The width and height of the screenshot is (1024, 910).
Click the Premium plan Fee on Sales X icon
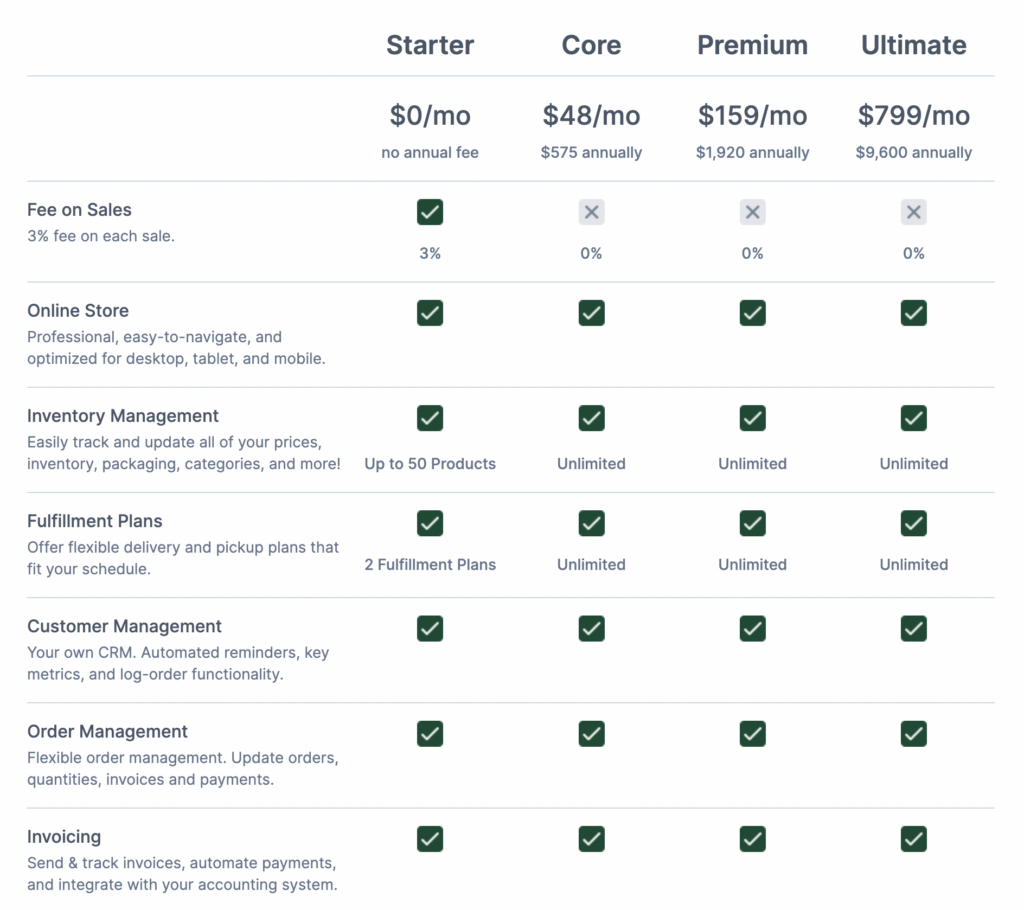[752, 212]
